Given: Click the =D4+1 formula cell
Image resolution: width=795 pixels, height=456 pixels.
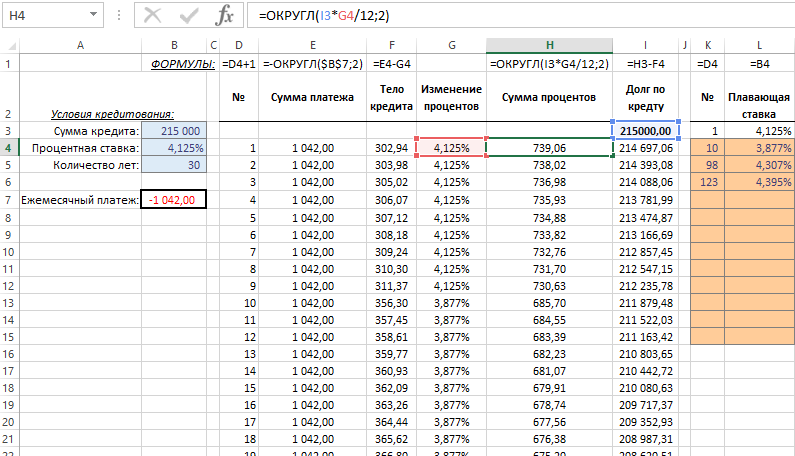Looking at the screenshot, I should [239, 64].
